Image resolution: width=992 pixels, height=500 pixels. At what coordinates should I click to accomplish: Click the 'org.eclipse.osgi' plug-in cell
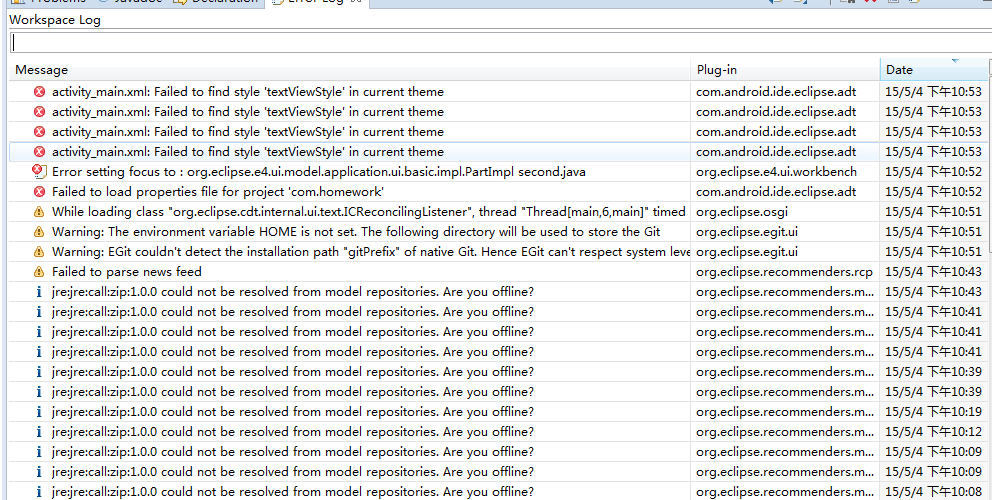(742, 211)
